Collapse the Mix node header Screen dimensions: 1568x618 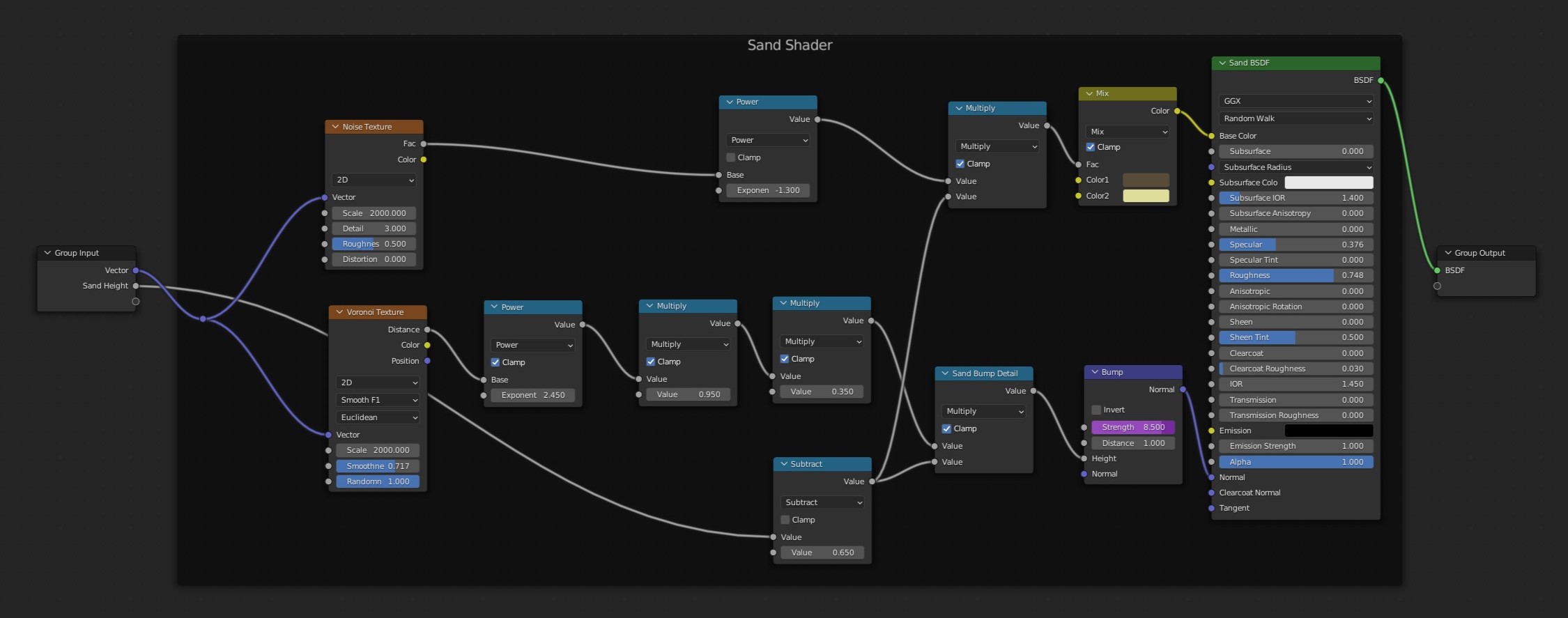pyautogui.click(x=1089, y=93)
